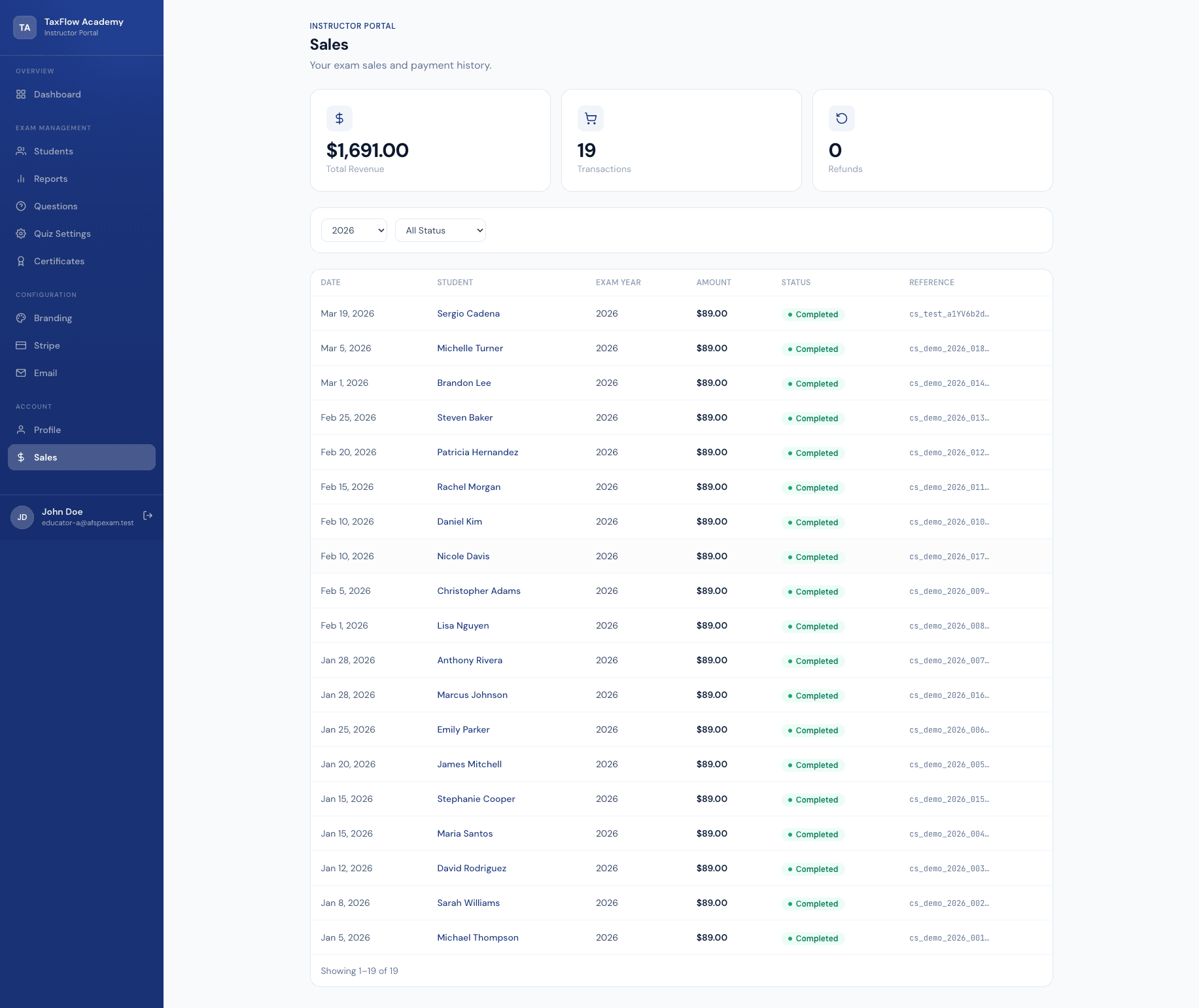Click the Michael Thompson student link
The image size is (1199, 1008).
click(x=477, y=937)
